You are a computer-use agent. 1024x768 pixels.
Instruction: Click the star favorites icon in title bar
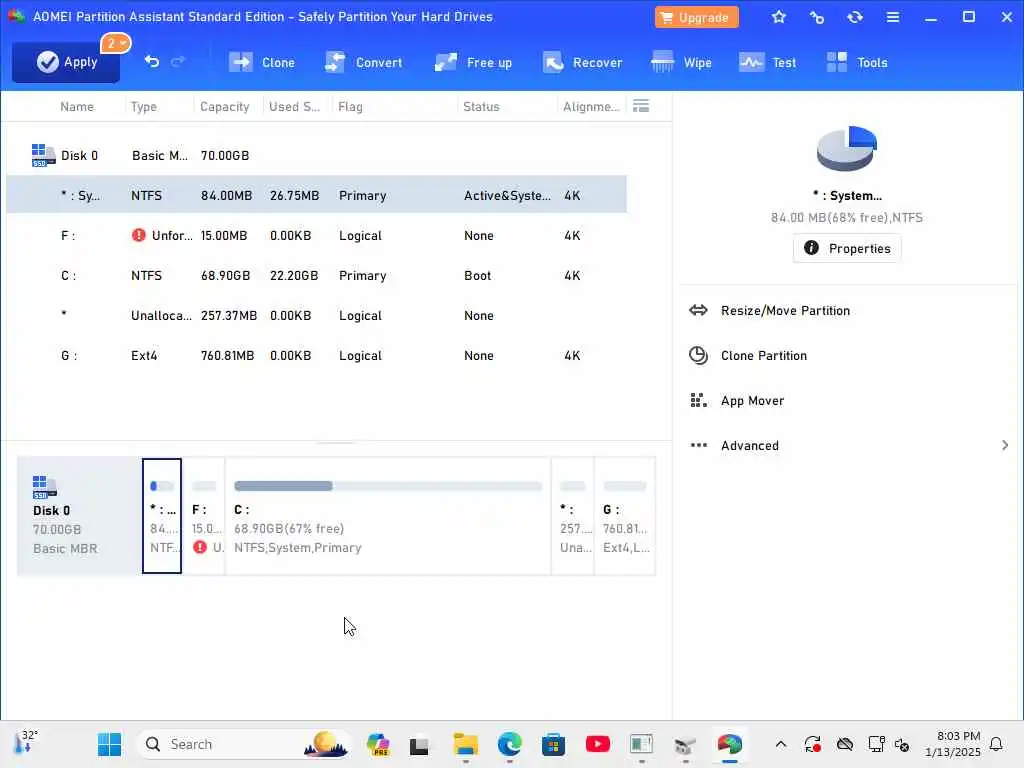click(778, 17)
